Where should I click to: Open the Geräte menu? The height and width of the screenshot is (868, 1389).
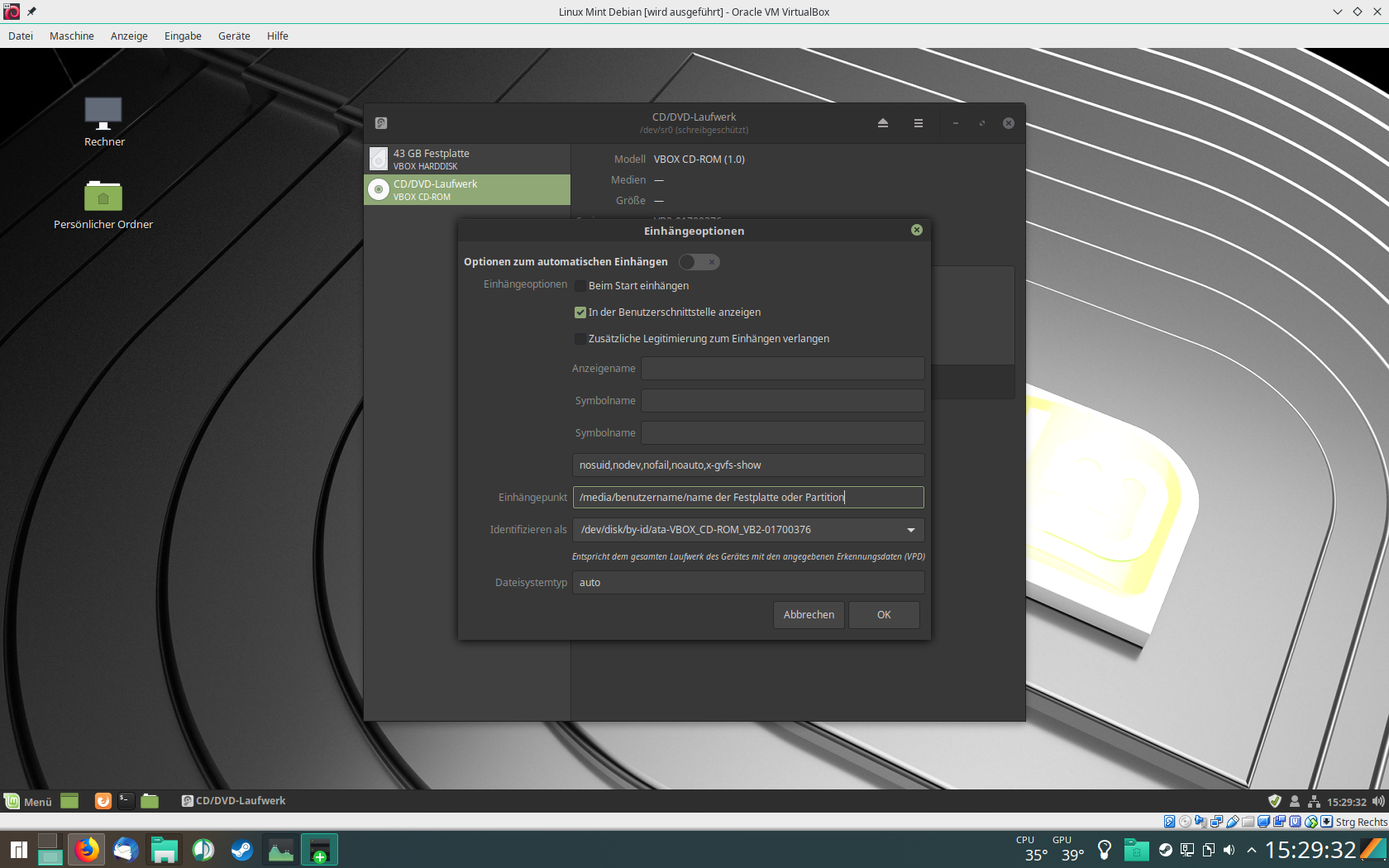click(x=234, y=36)
